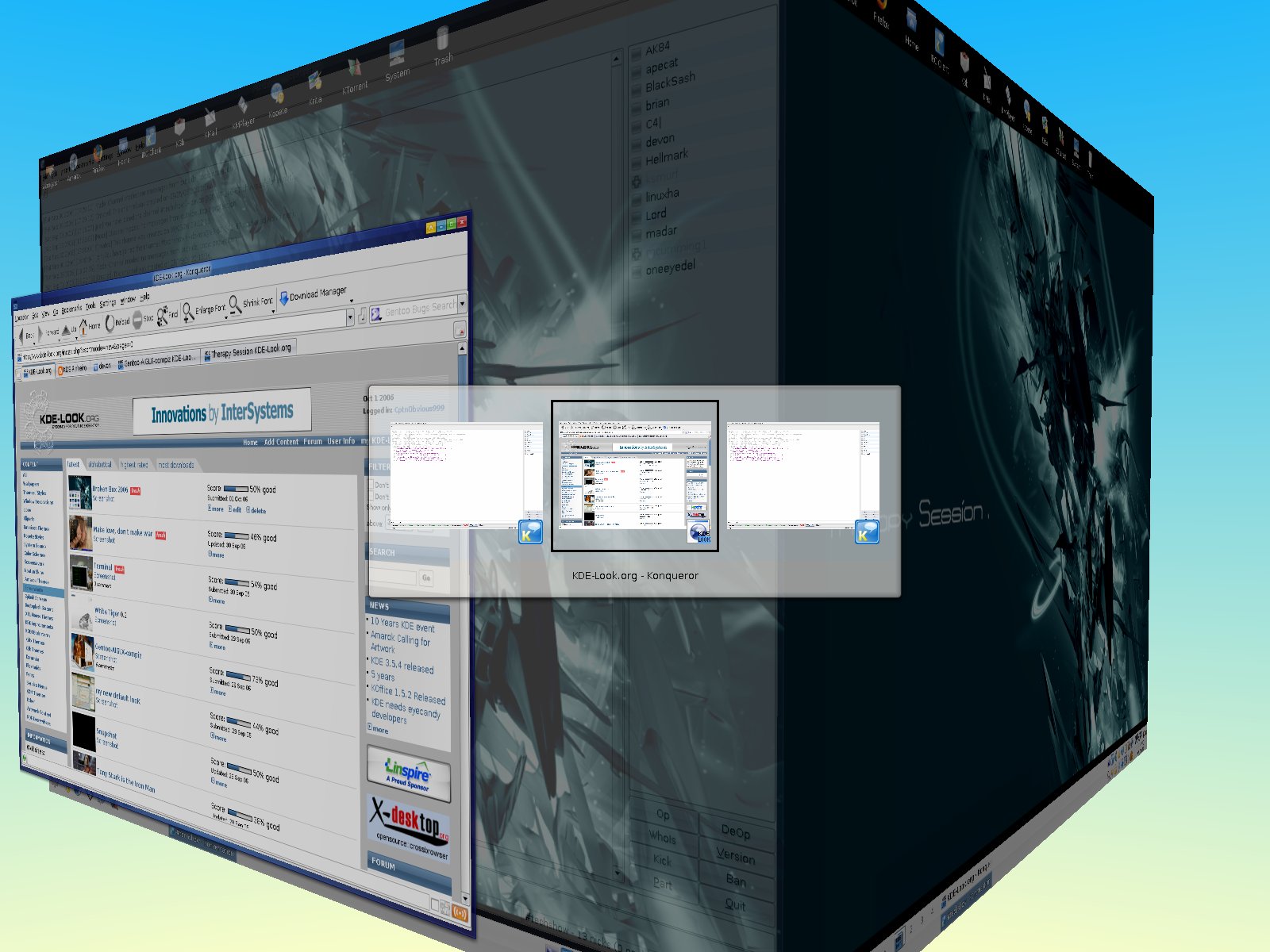Reload the page in Konqueror

(x=110, y=323)
